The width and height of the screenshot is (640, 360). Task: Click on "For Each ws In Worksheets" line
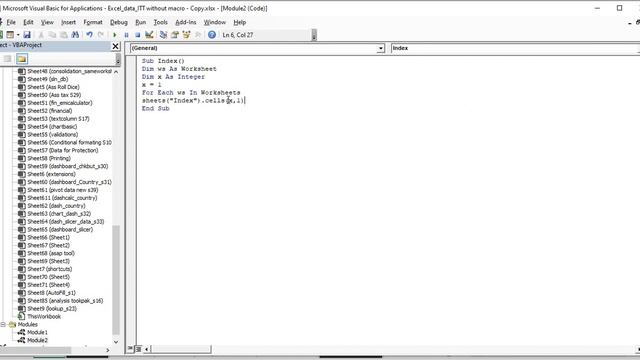pos(191,93)
